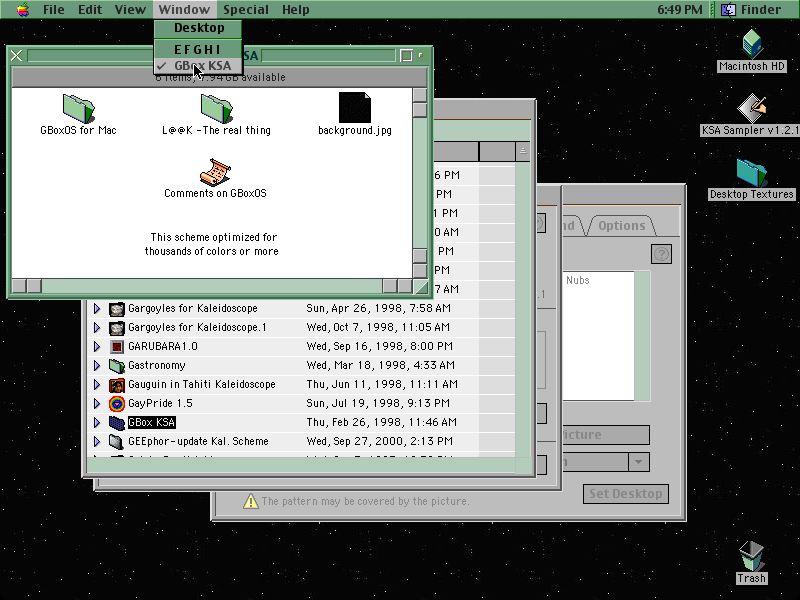Click the Gargoyles for Kaleidoscope.1 row icon
This screenshot has height=600, width=800.
point(117,328)
